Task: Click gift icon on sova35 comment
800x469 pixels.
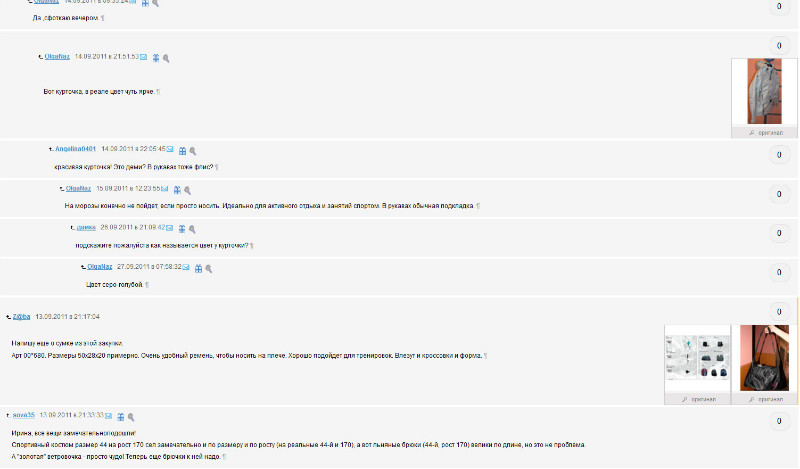Action: pyautogui.click(x=121, y=417)
